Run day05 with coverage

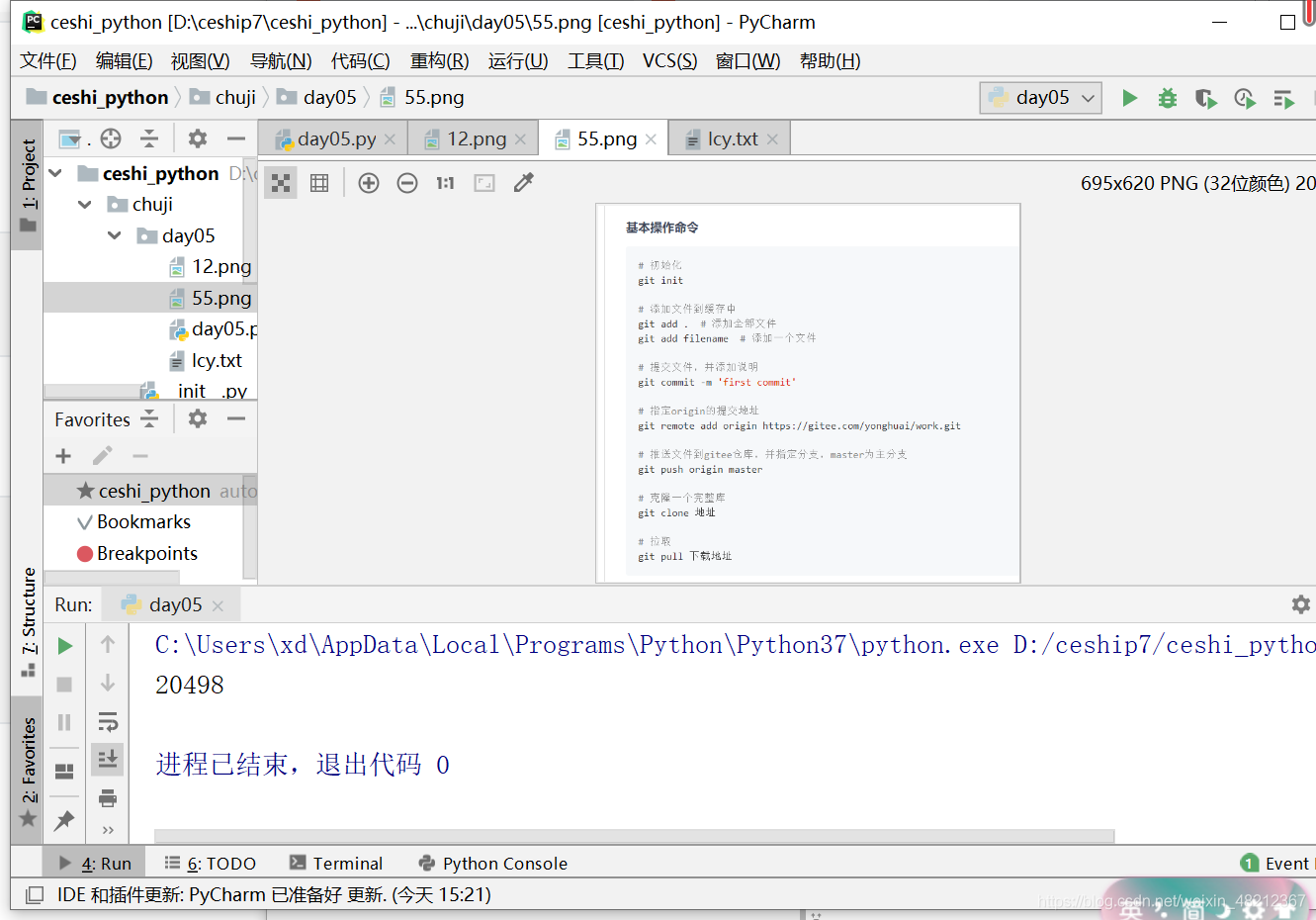1205,98
